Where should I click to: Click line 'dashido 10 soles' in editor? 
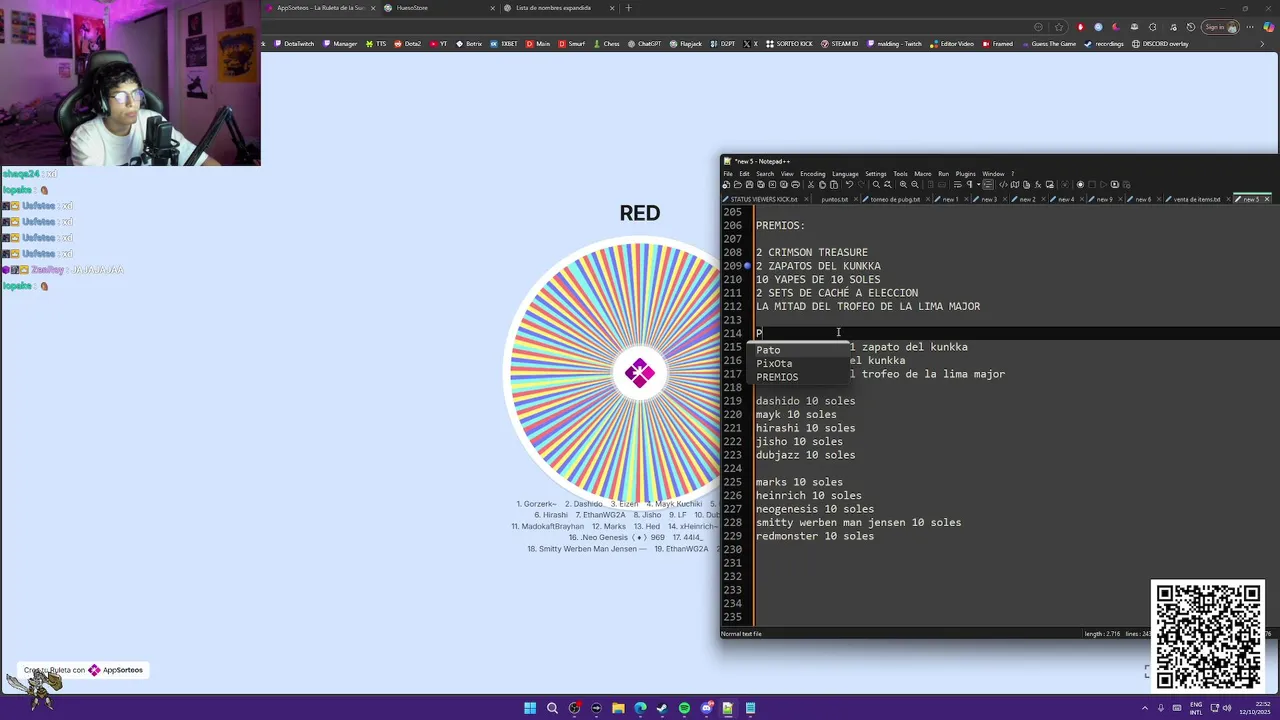point(805,401)
